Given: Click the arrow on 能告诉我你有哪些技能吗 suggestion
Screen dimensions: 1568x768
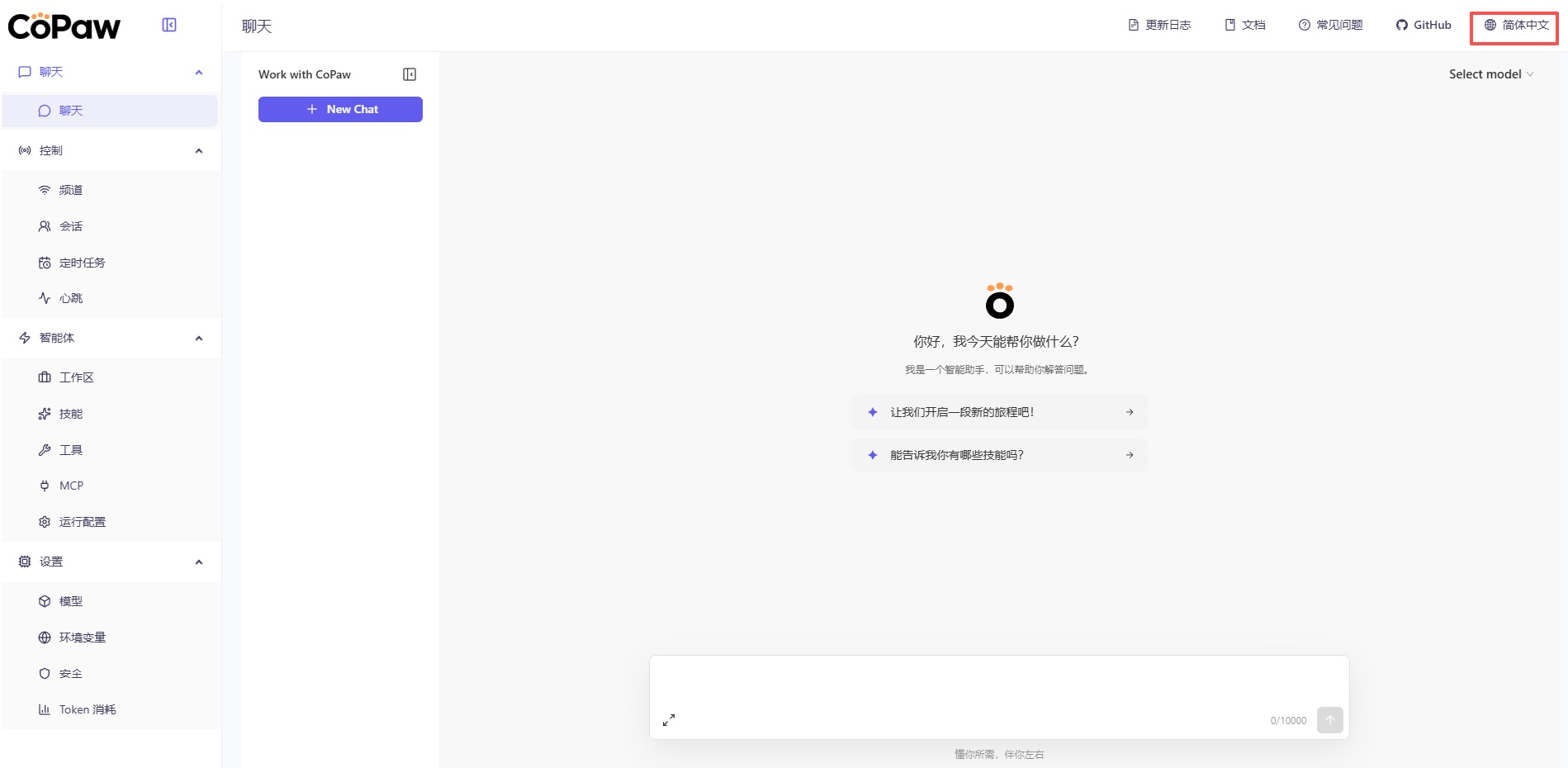Looking at the screenshot, I should (x=1130, y=455).
